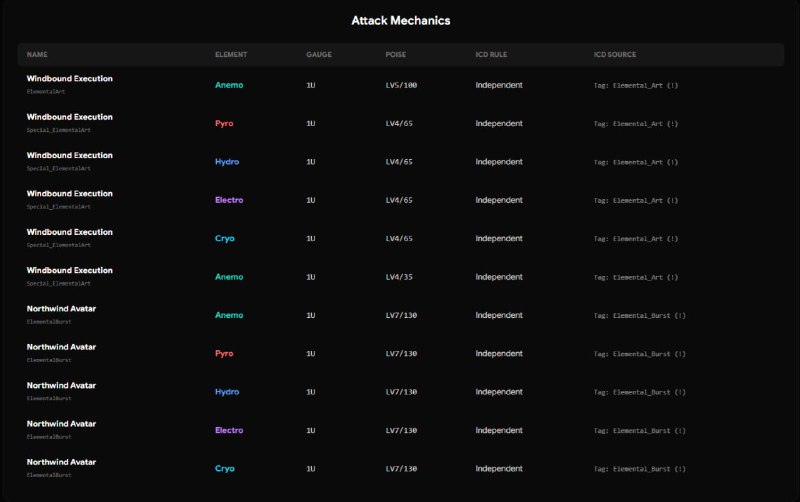Click Anemo label in Northwind Avatar row
800x502 pixels.
(x=229, y=315)
